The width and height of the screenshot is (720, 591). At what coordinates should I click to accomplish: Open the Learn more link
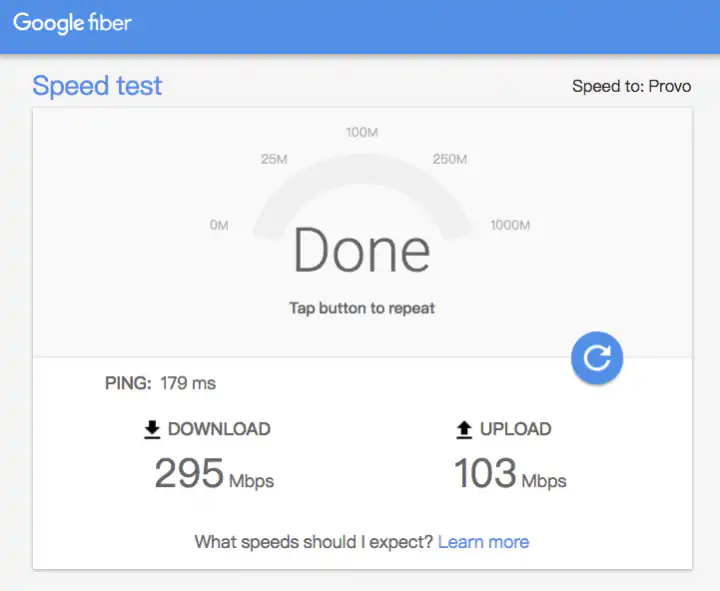tap(483, 541)
